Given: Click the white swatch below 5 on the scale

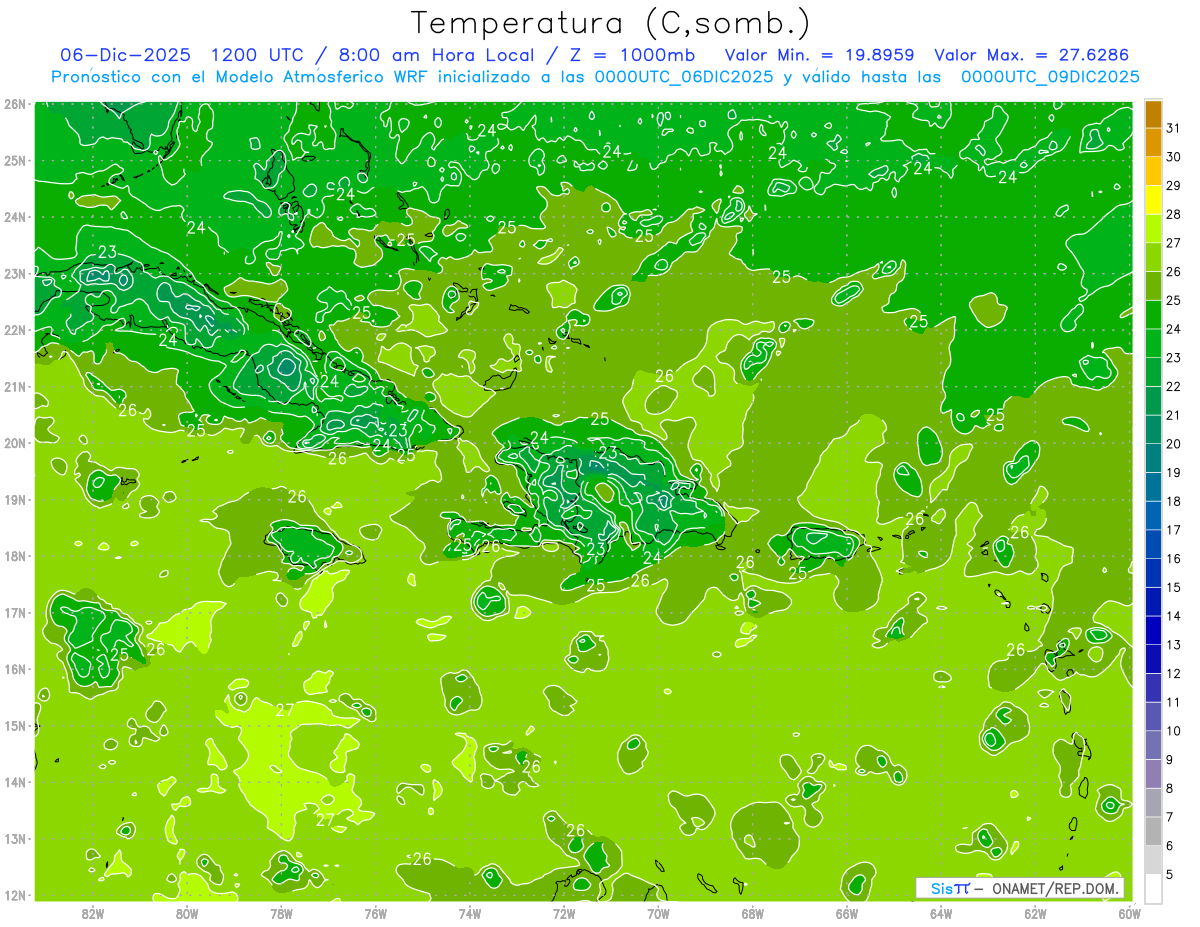Looking at the screenshot, I should click(x=1153, y=889).
